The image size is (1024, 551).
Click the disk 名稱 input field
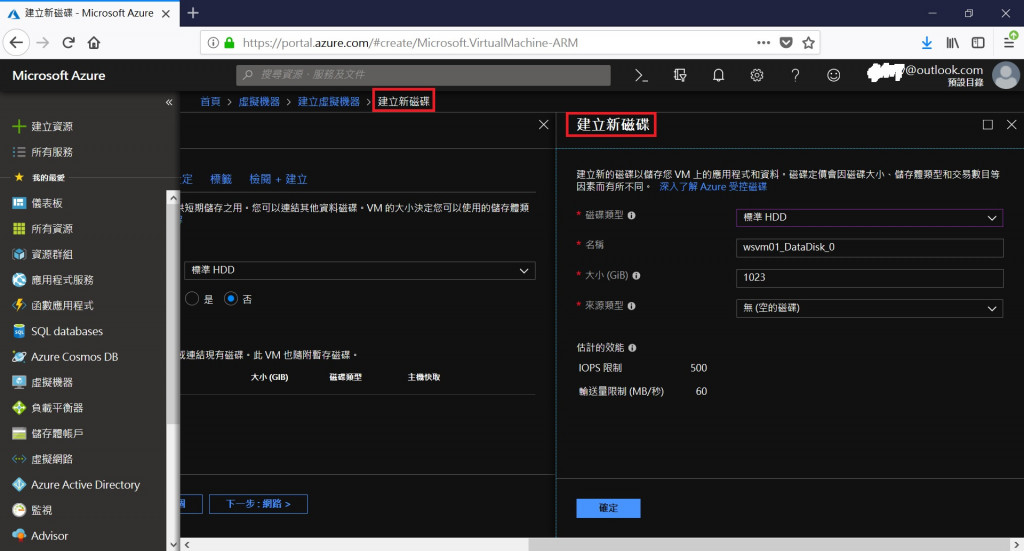(869, 247)
